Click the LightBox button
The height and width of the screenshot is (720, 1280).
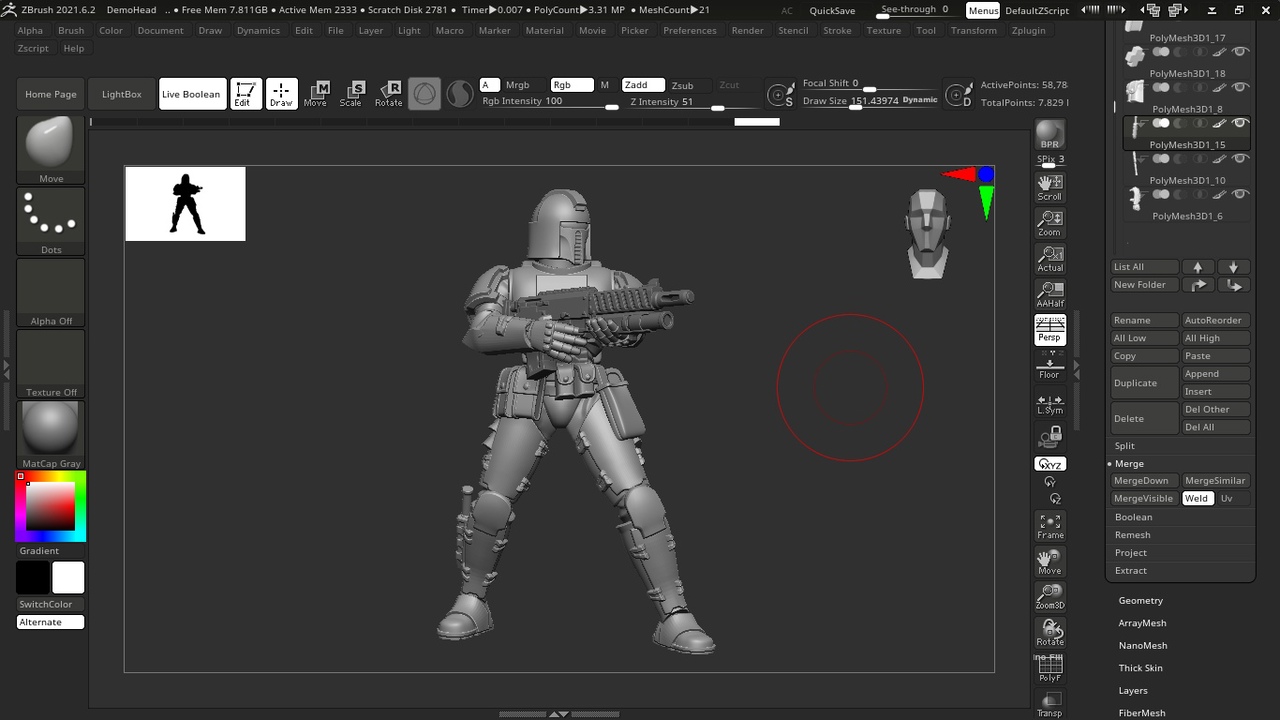coord(122,94)
